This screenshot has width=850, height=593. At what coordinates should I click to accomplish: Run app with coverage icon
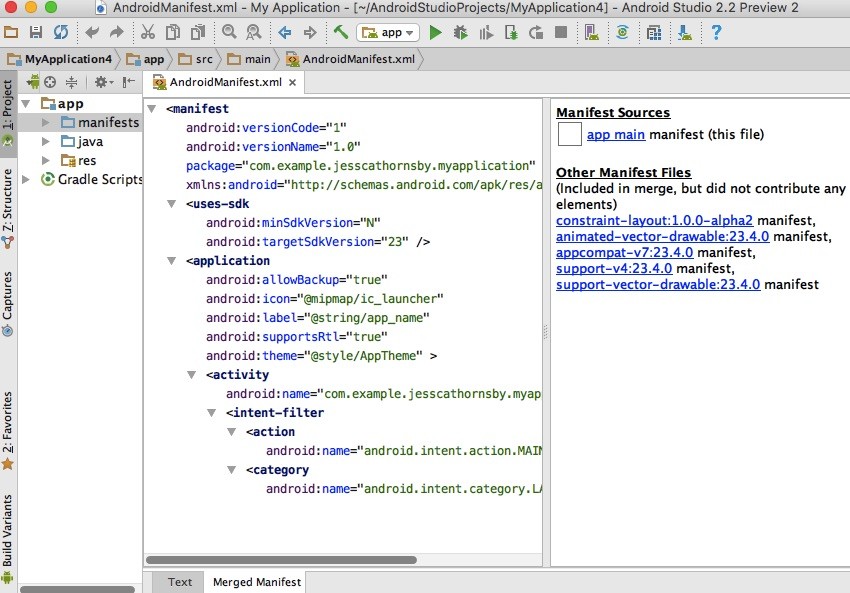[486, 33]
